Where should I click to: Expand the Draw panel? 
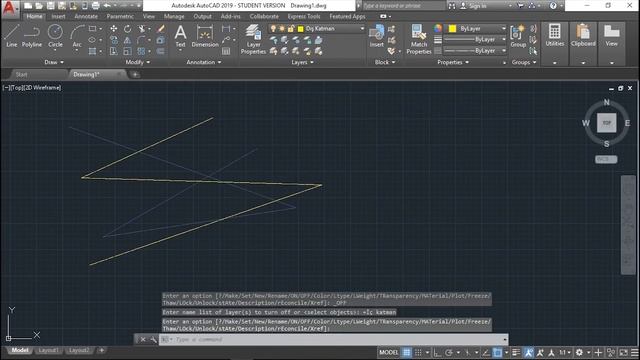point(54,62)
